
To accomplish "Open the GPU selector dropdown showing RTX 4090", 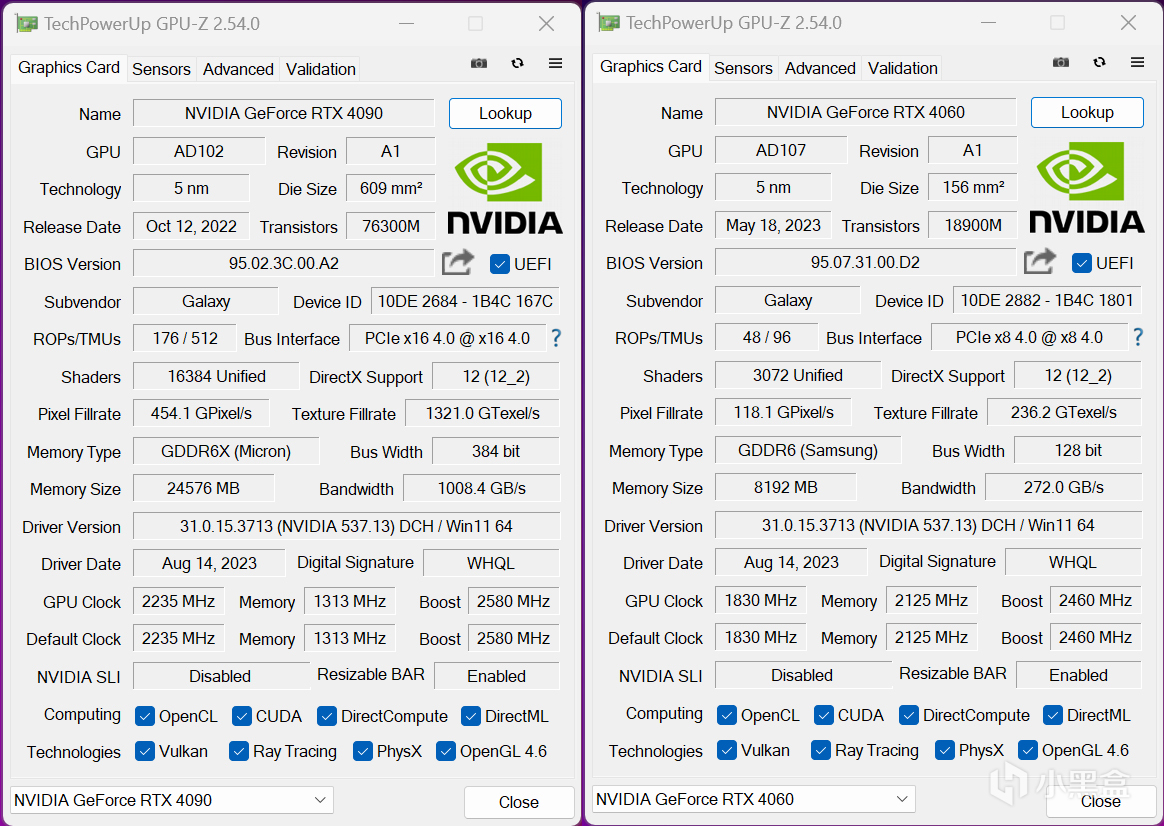I will [171, 800].
